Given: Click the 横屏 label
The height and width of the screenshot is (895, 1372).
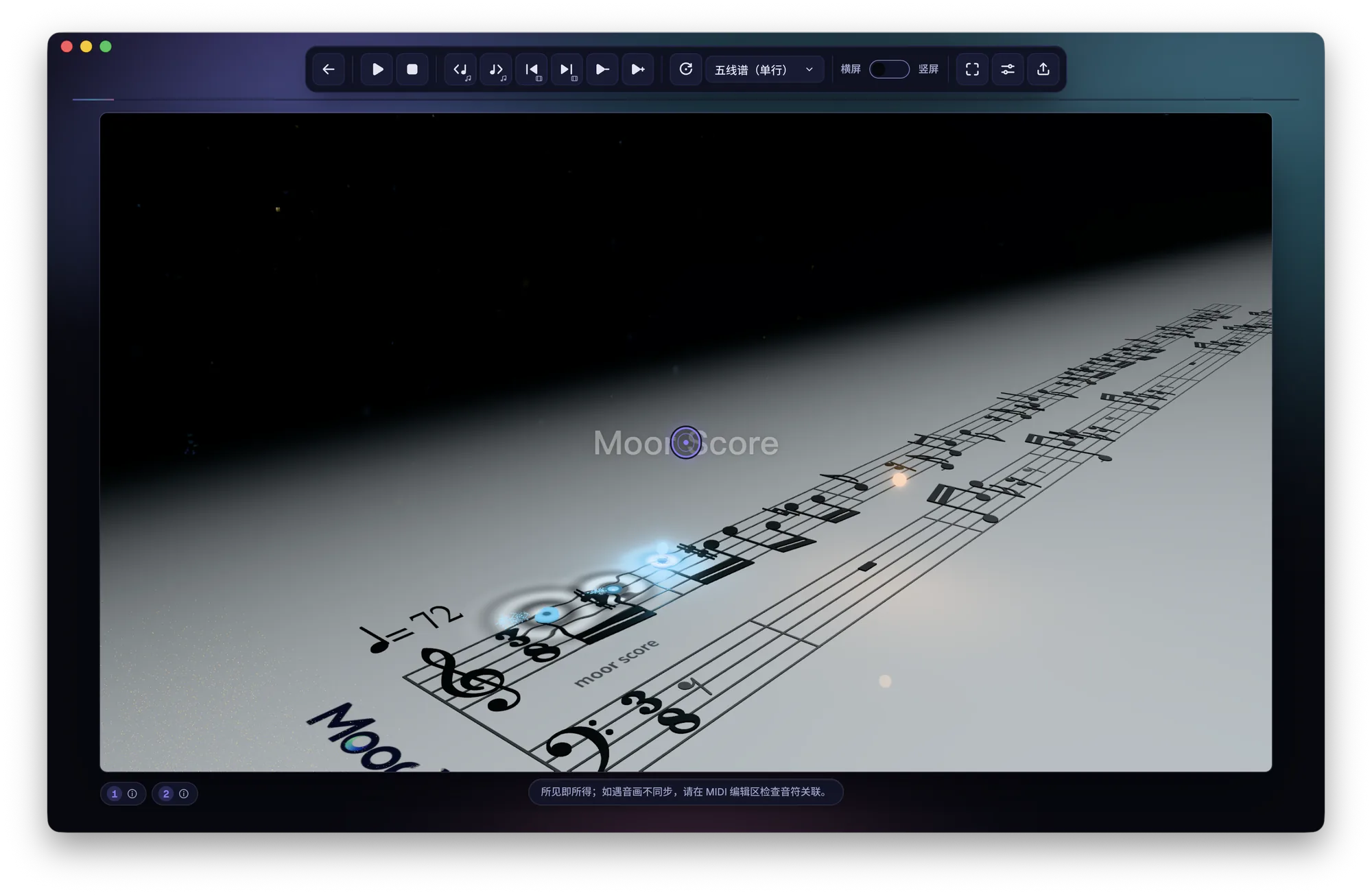Looking at the screenshot, I should click(851, 69).
